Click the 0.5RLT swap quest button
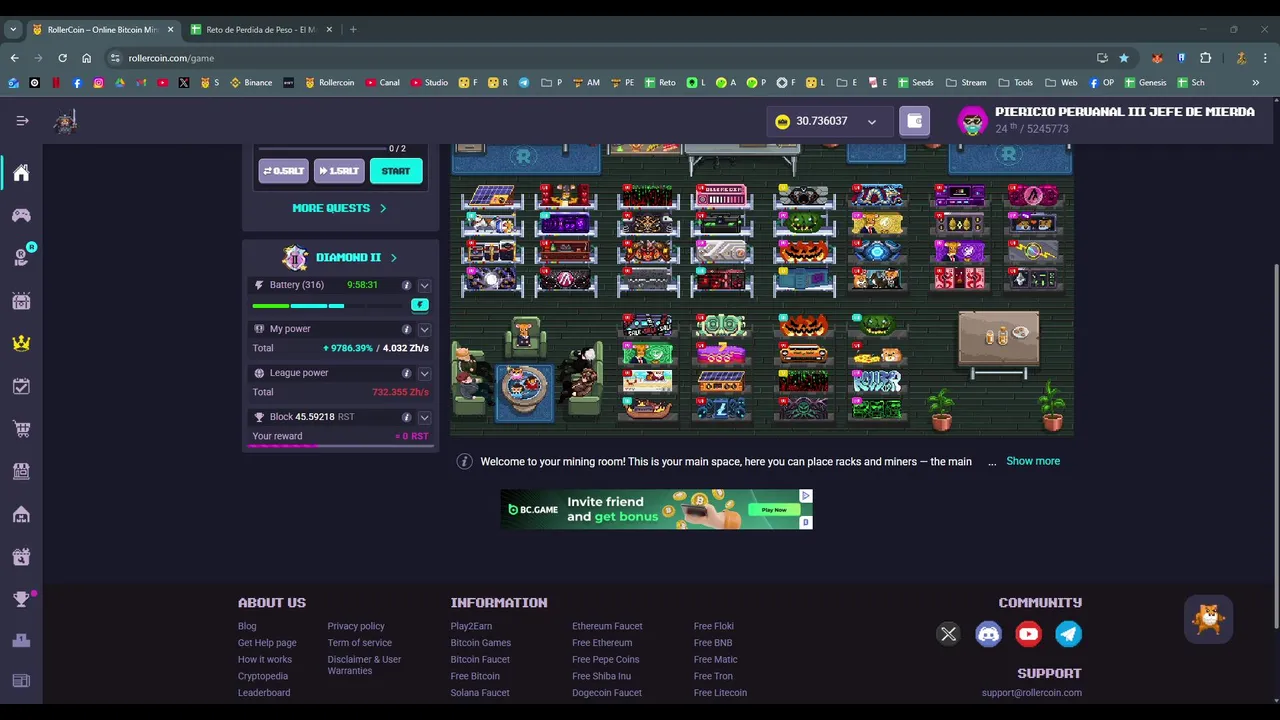The image size is (1280, 720). pos(284,171)
